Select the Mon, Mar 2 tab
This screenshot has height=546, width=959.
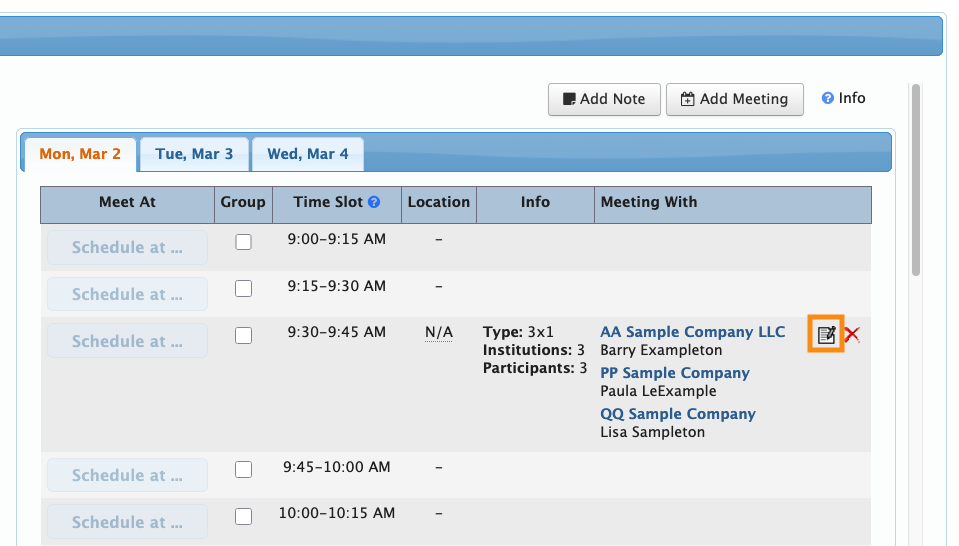80,154
